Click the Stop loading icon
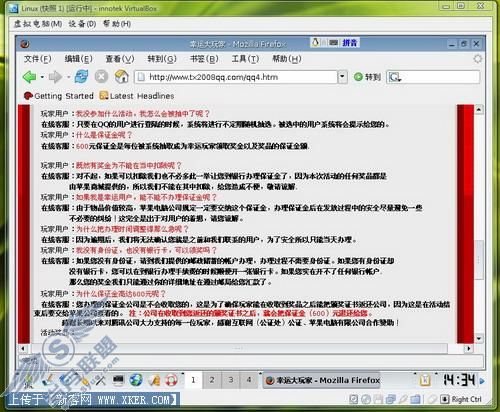The height and width of the screenshot is (412, 500). point(101,77)
